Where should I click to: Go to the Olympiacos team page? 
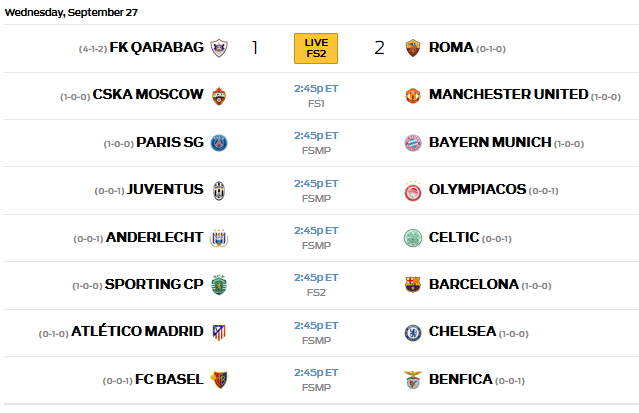click(x=476, y=190)
